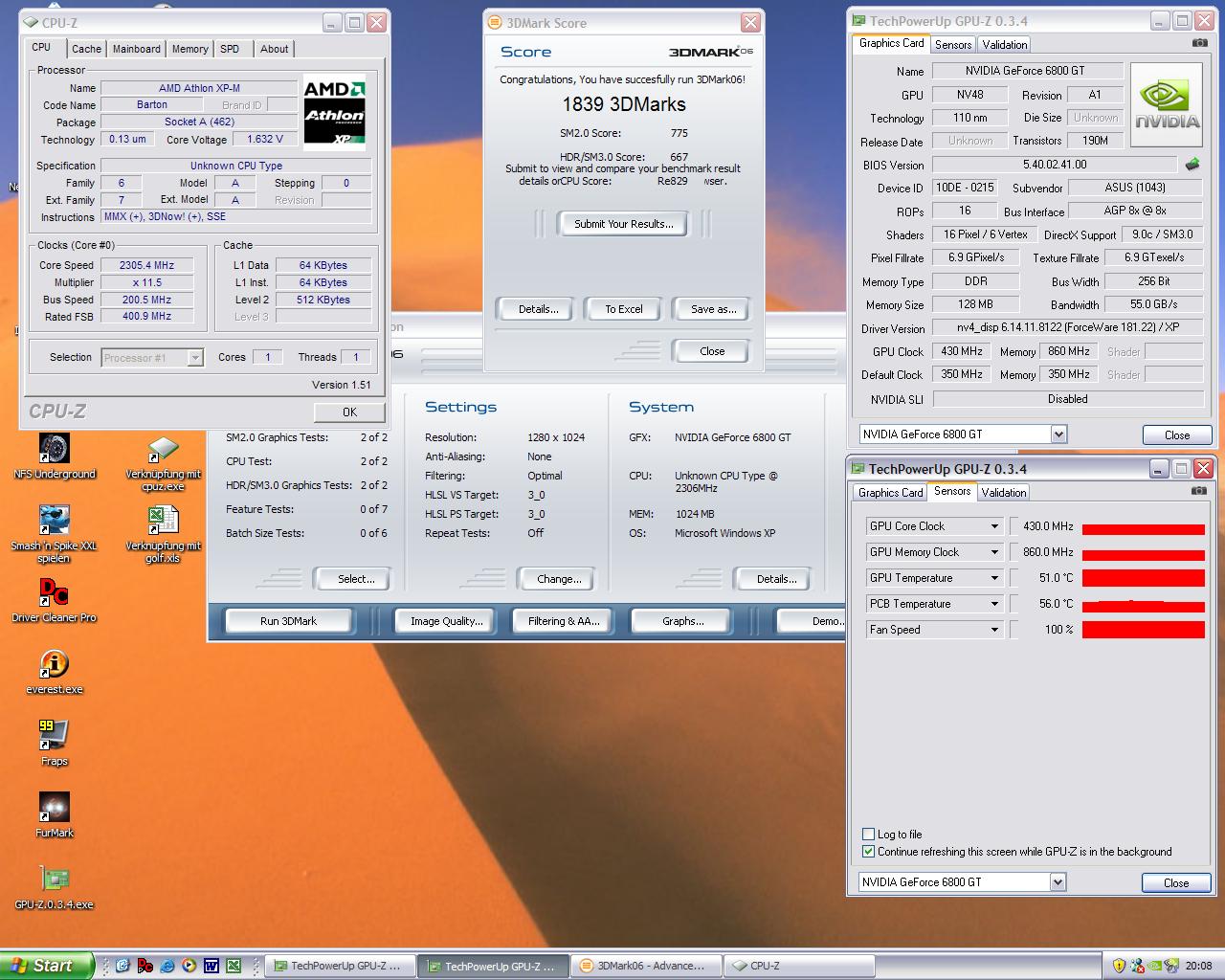Click OK in the CPU-Z window

(x=350, y=412)
